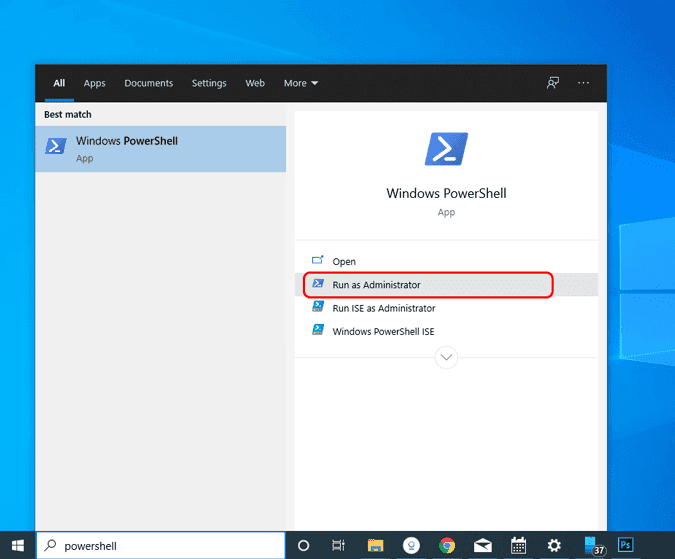Switch to the Web tab
Screen dimensions: 675x559
pos(255,83)
